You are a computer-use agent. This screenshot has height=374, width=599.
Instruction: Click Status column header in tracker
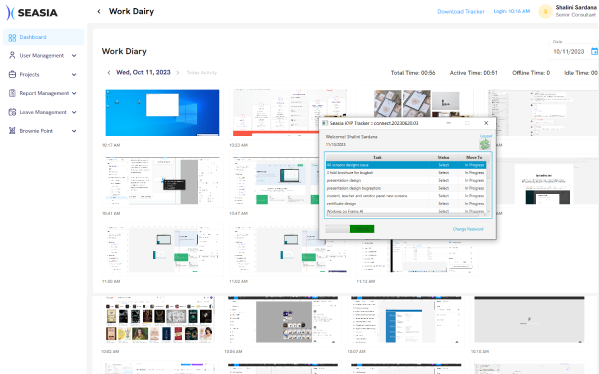pyautogui.click(x=443, y=157)
